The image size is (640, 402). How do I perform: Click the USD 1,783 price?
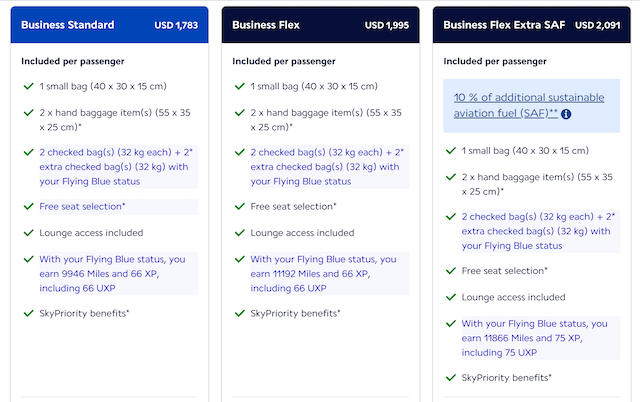point(178,23)
